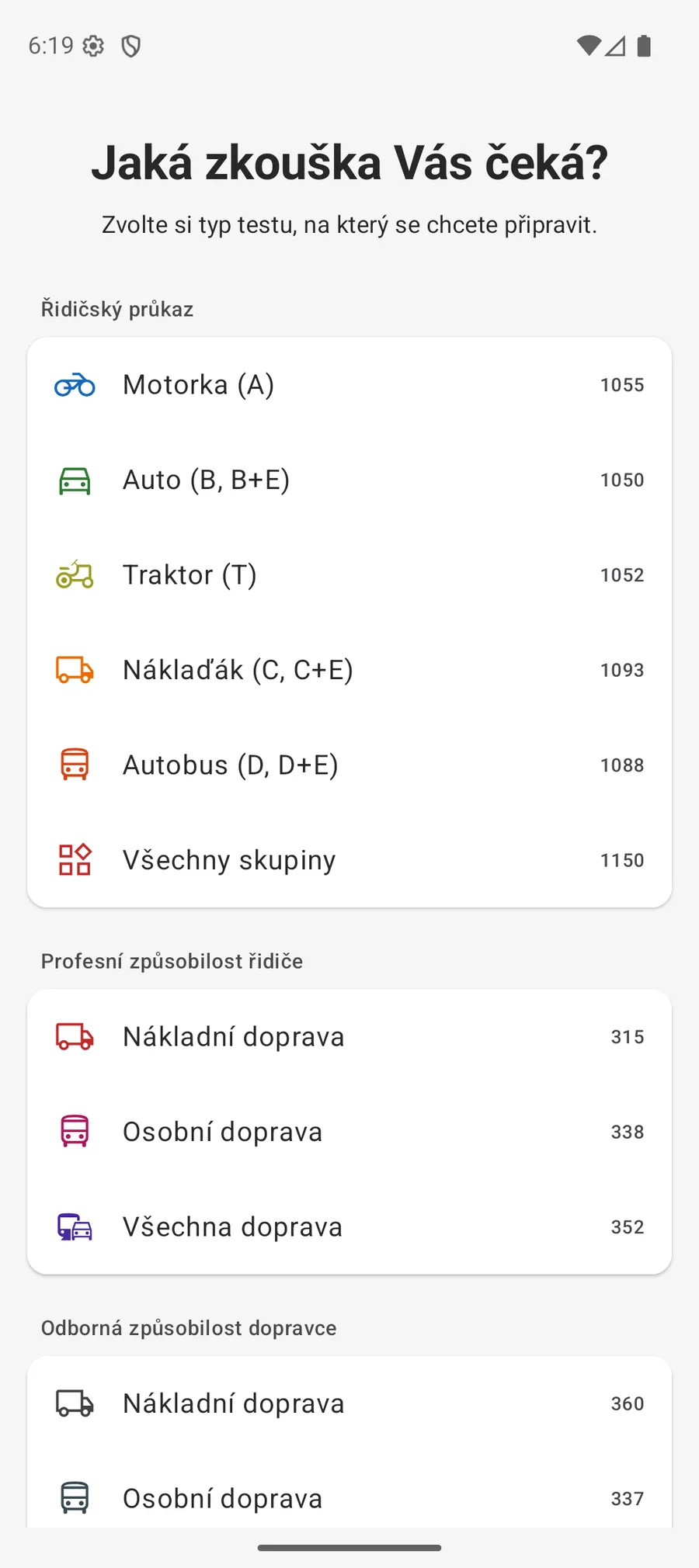Viewport: 699px width, 1568px height.
Task: Open Všechna doprava option
Action: tap(349, 1227)
